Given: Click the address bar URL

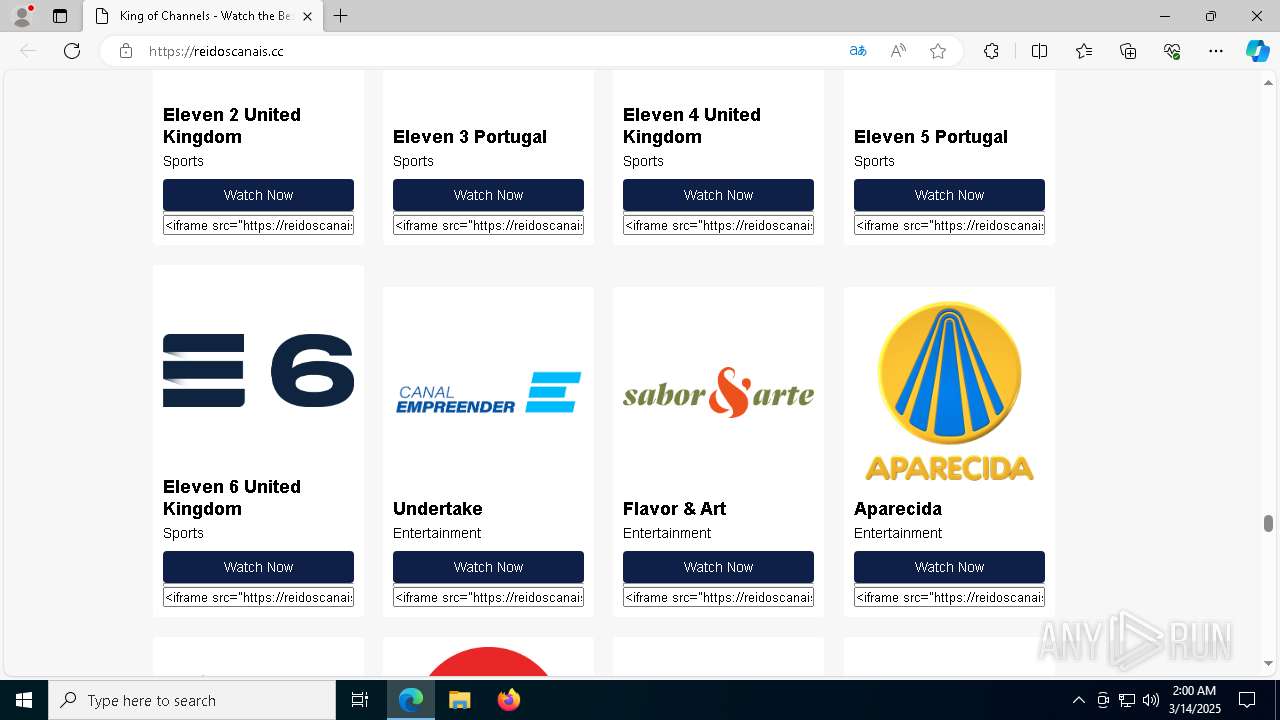Looking at the screenshot, I should (216, 51).
